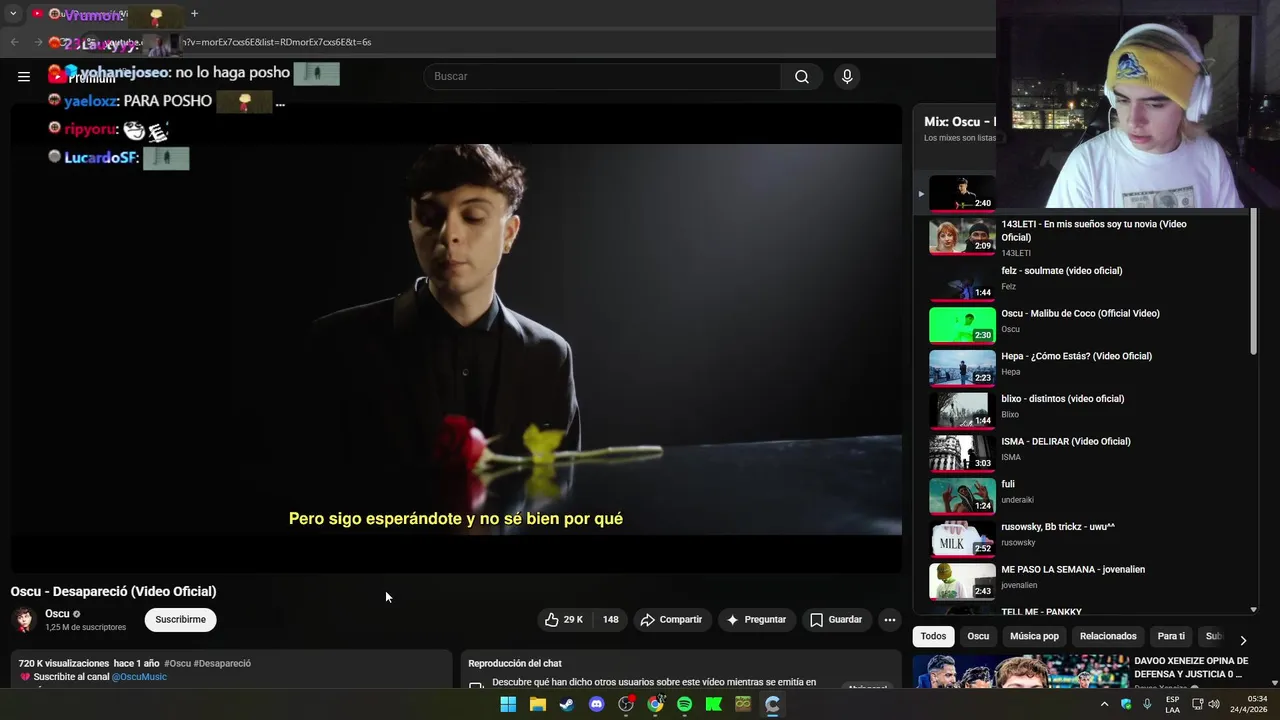The image size is (1280, 720).
Task: Select the Todos filter chip
Action: pyautogui.click(x=933, y=636)
